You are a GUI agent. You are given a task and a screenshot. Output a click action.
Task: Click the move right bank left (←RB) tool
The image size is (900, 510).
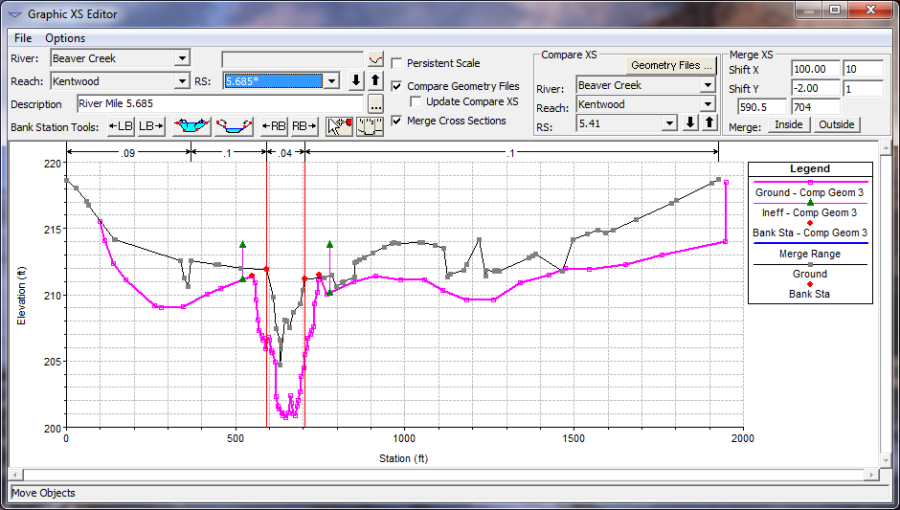click(x=273, y=127)
